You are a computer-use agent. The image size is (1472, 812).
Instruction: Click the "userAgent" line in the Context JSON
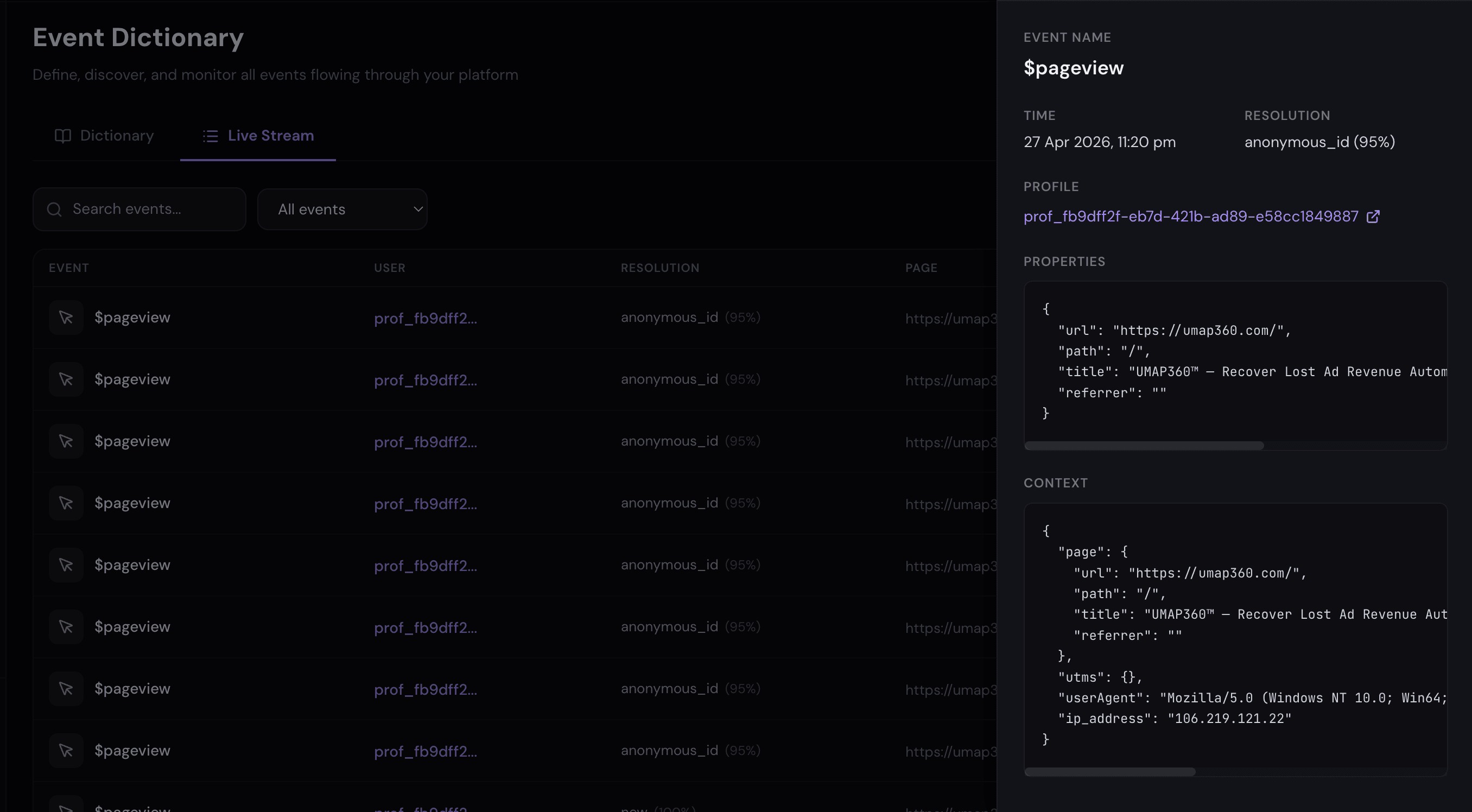1252,697
